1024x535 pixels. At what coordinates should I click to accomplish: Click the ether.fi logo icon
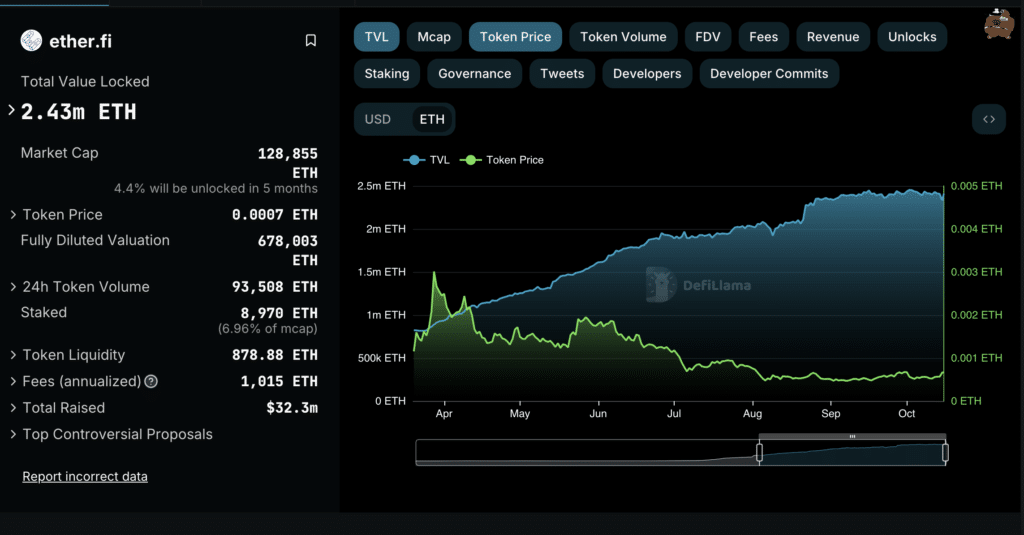(x=31, y=41)
